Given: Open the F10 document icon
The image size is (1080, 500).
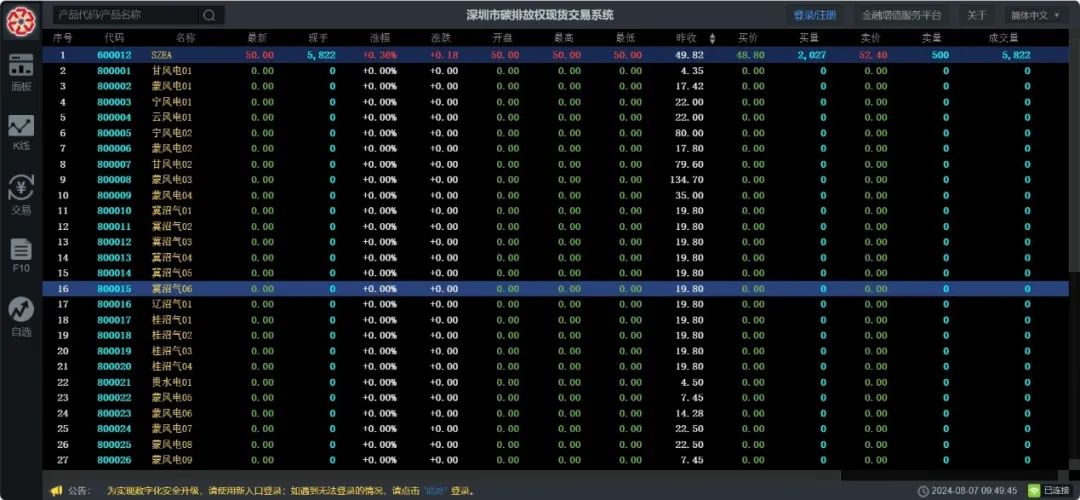Looking at the screenshot, I should click(21, 255).
